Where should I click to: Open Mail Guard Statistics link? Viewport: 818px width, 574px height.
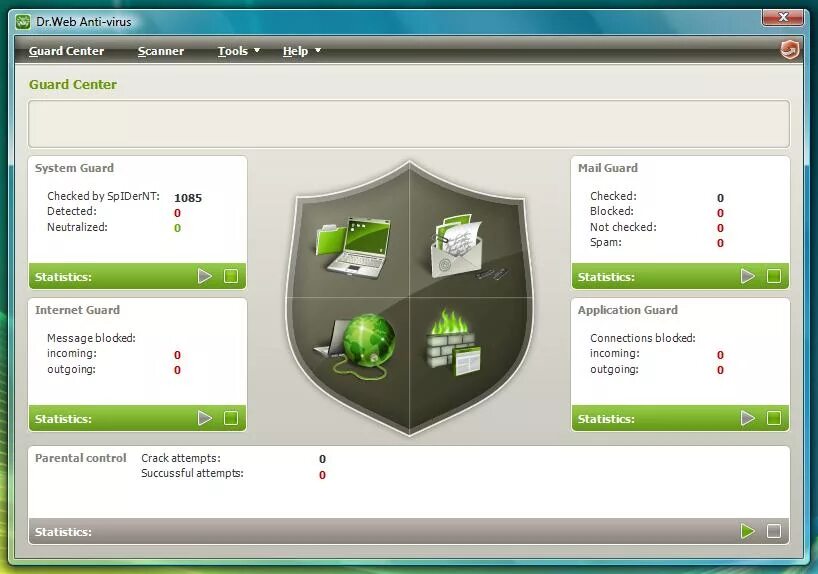coord(606,277)
